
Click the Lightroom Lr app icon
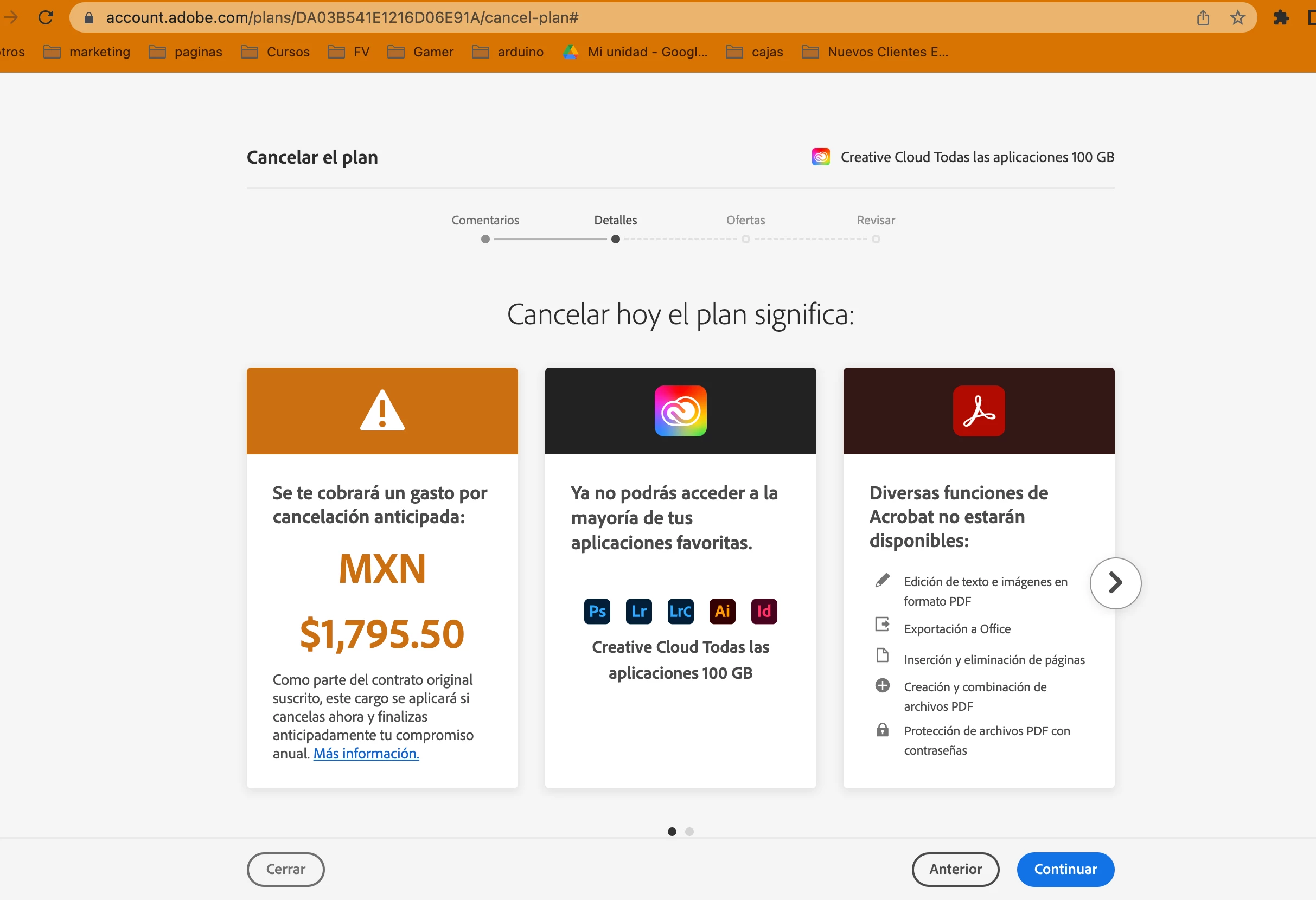pyautogui.click(x=639, y=612)
